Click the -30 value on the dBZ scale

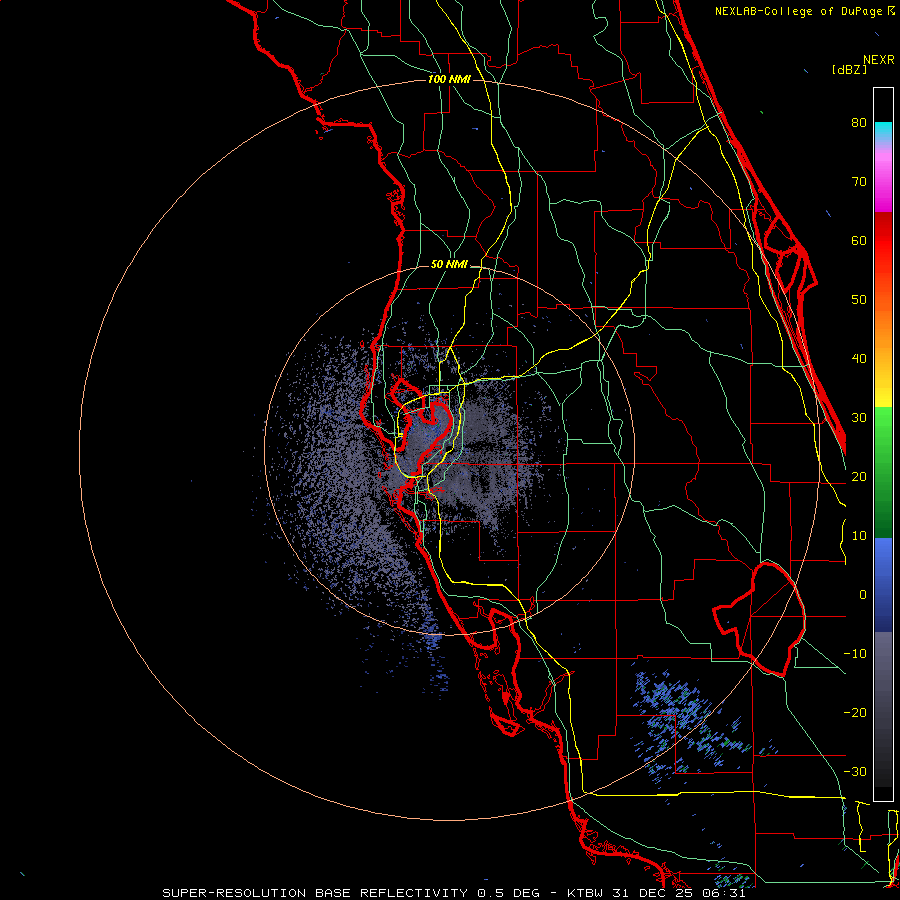tap(855, 772)
